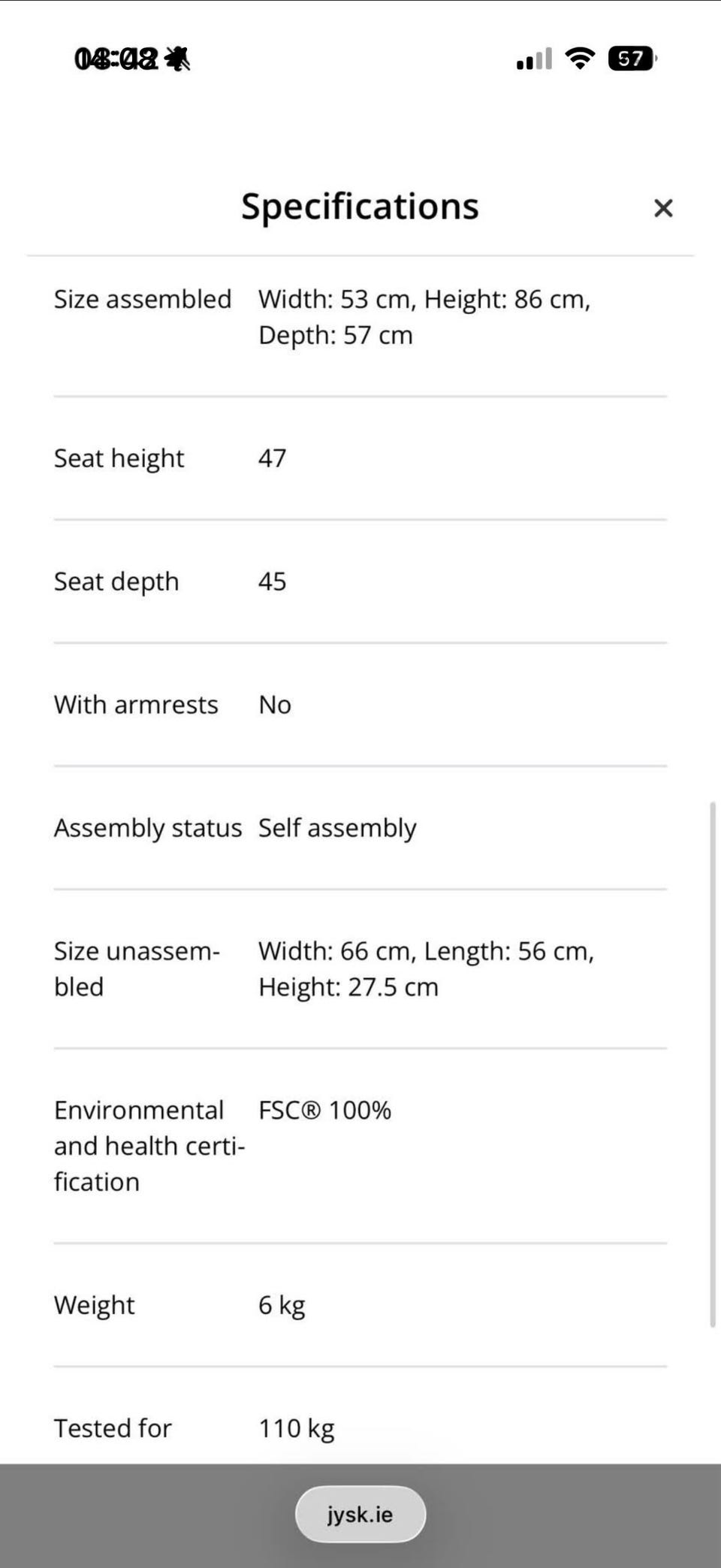
Task: Tap the jysk.ie address pill
Action: point(360,1514)
